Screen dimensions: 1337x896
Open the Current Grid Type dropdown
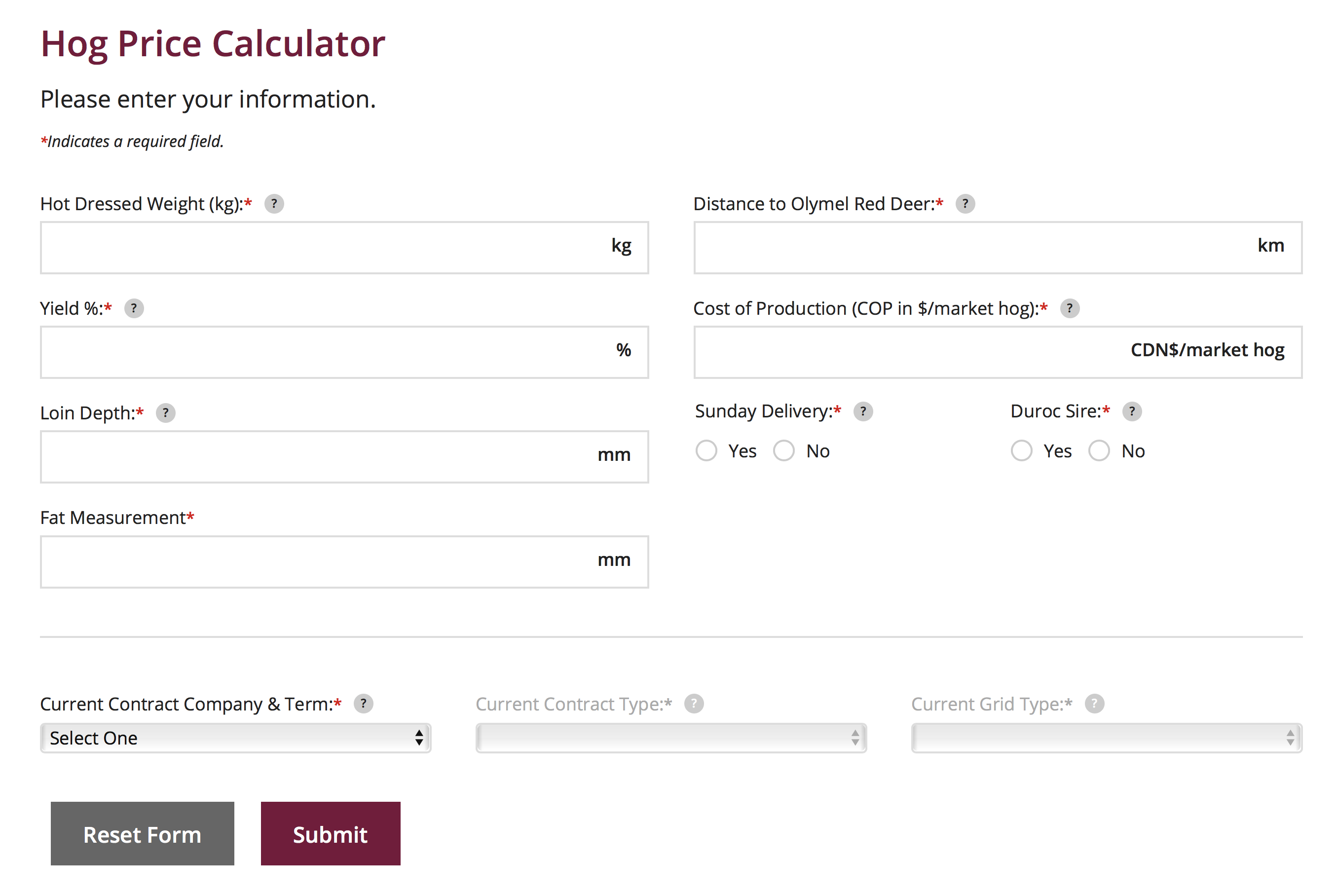pyautogui.click(x=1106, y=738)
